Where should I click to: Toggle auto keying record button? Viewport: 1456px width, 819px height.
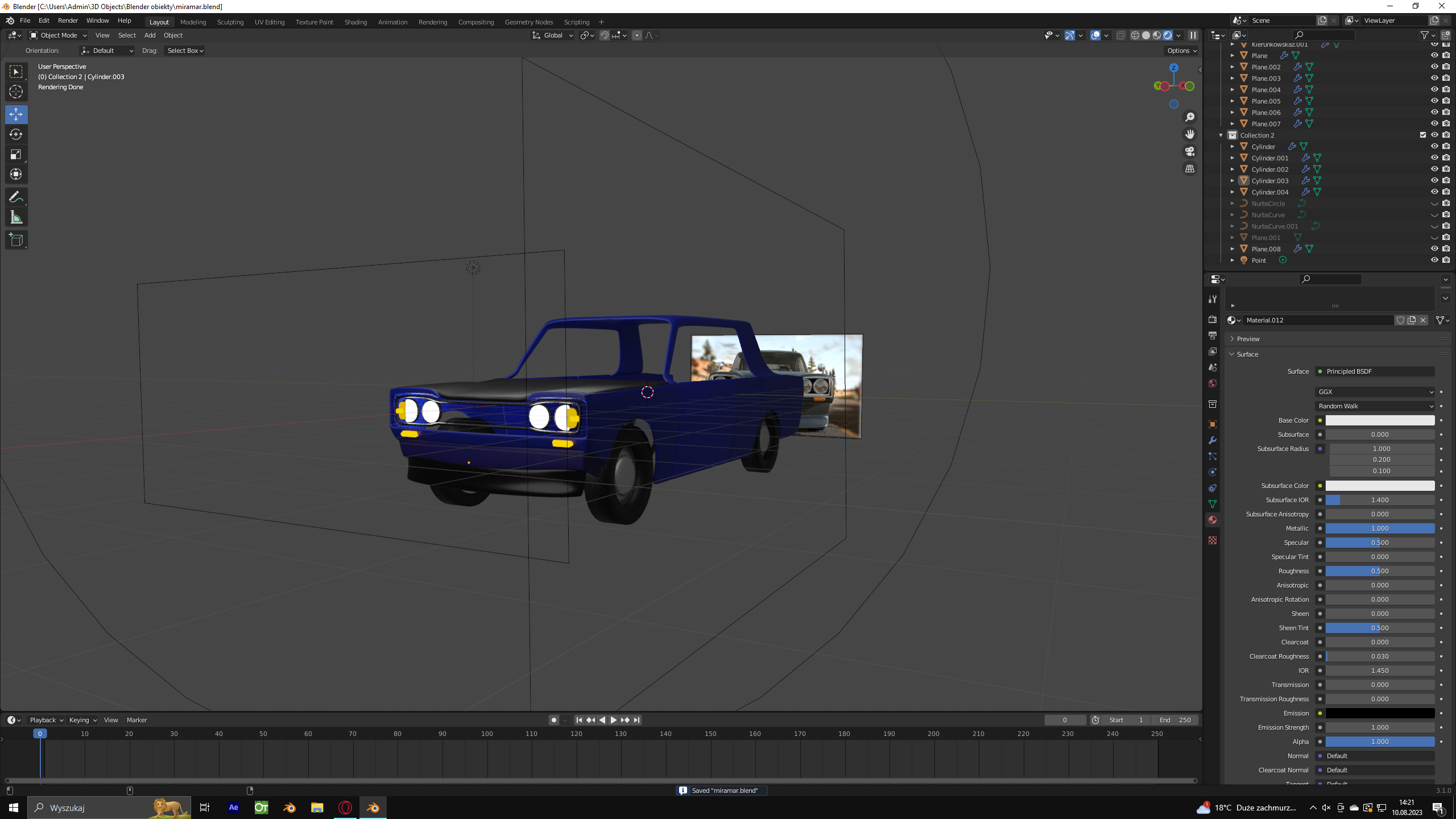pos(554,720)
